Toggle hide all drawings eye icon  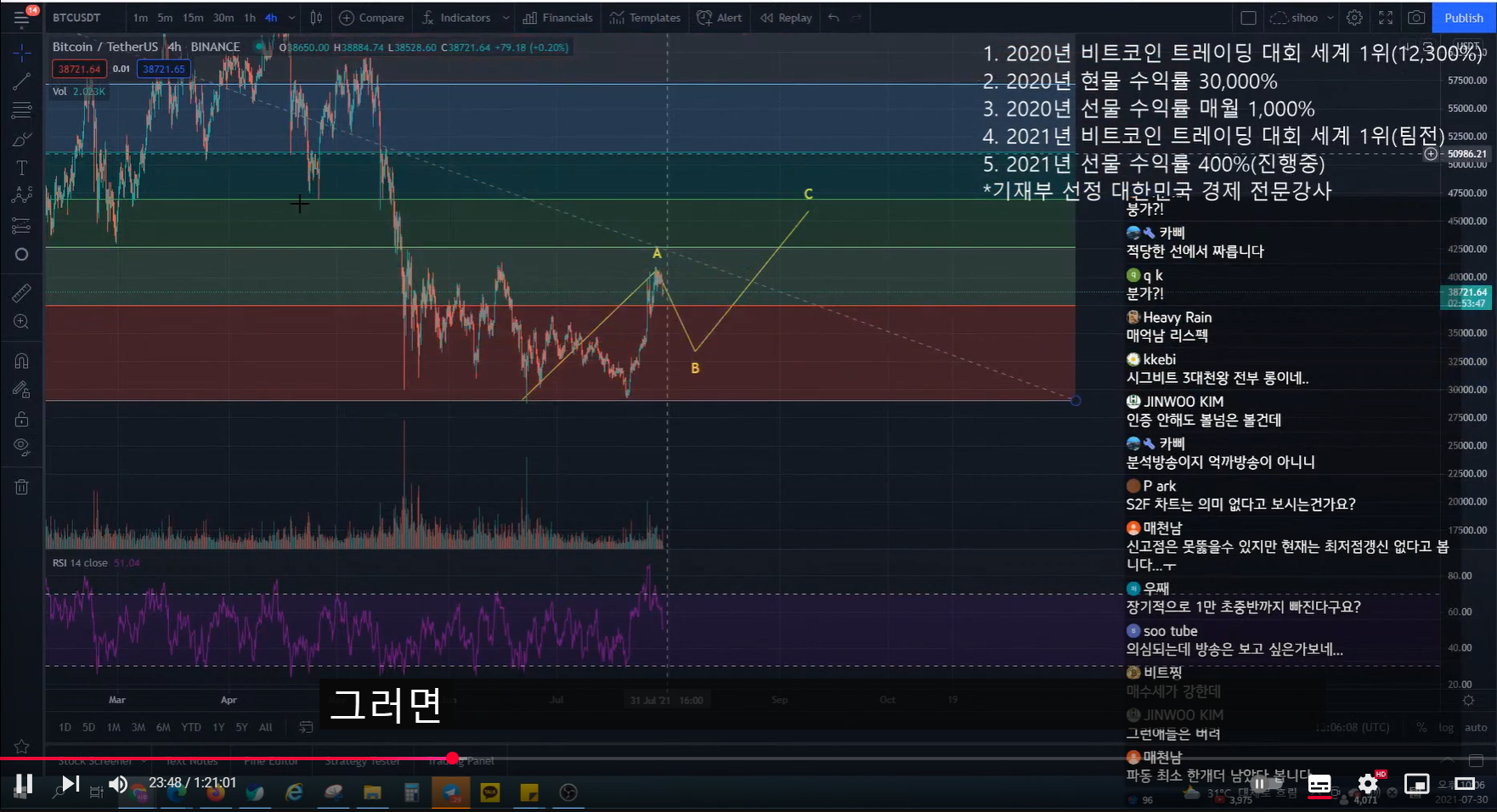[22, 447]
